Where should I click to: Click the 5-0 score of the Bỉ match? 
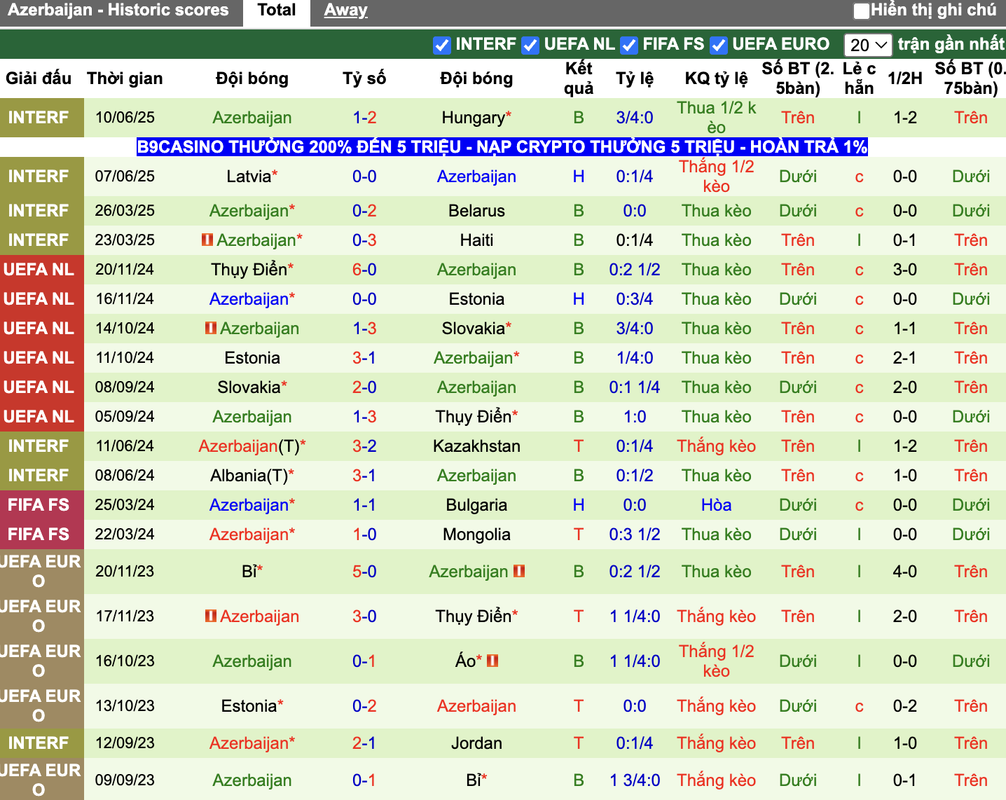[364, 571]
